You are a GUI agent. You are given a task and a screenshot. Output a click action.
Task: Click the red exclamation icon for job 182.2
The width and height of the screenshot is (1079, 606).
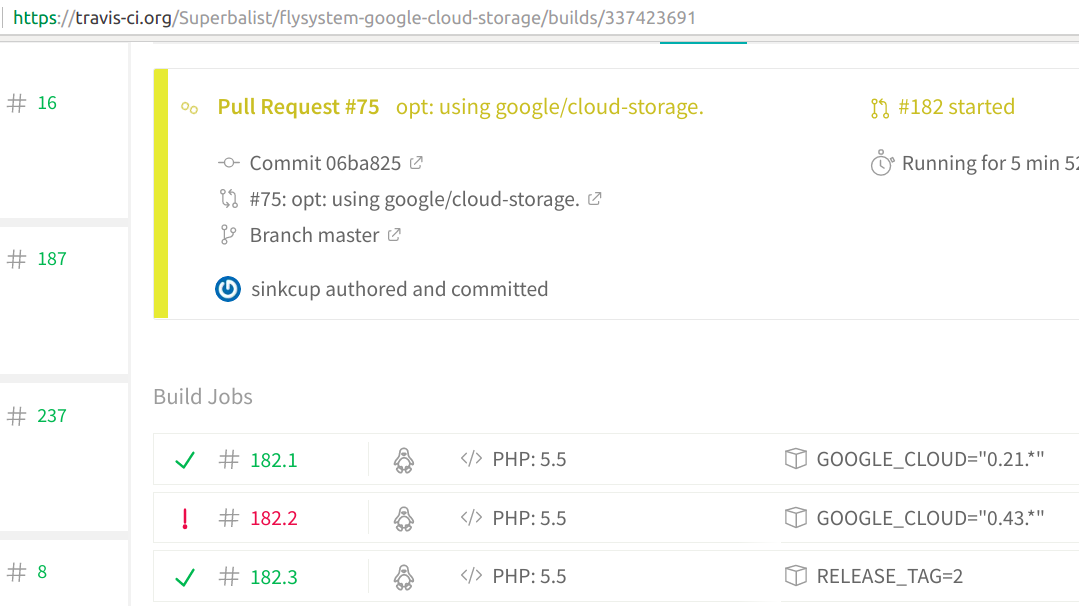(x=184, y=518)
